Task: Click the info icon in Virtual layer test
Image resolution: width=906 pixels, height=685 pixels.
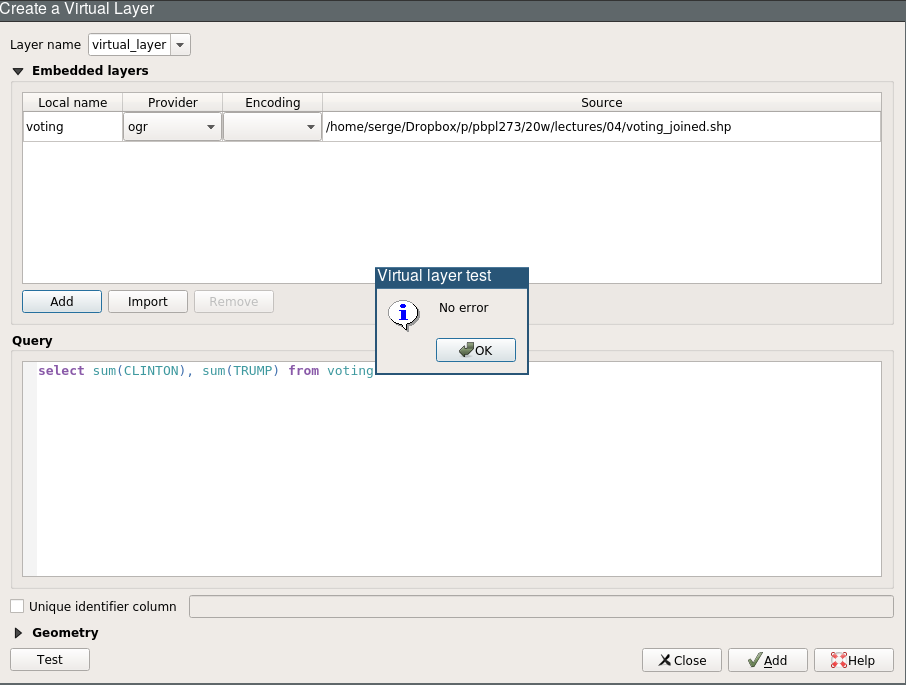Action: click(403, 313)
